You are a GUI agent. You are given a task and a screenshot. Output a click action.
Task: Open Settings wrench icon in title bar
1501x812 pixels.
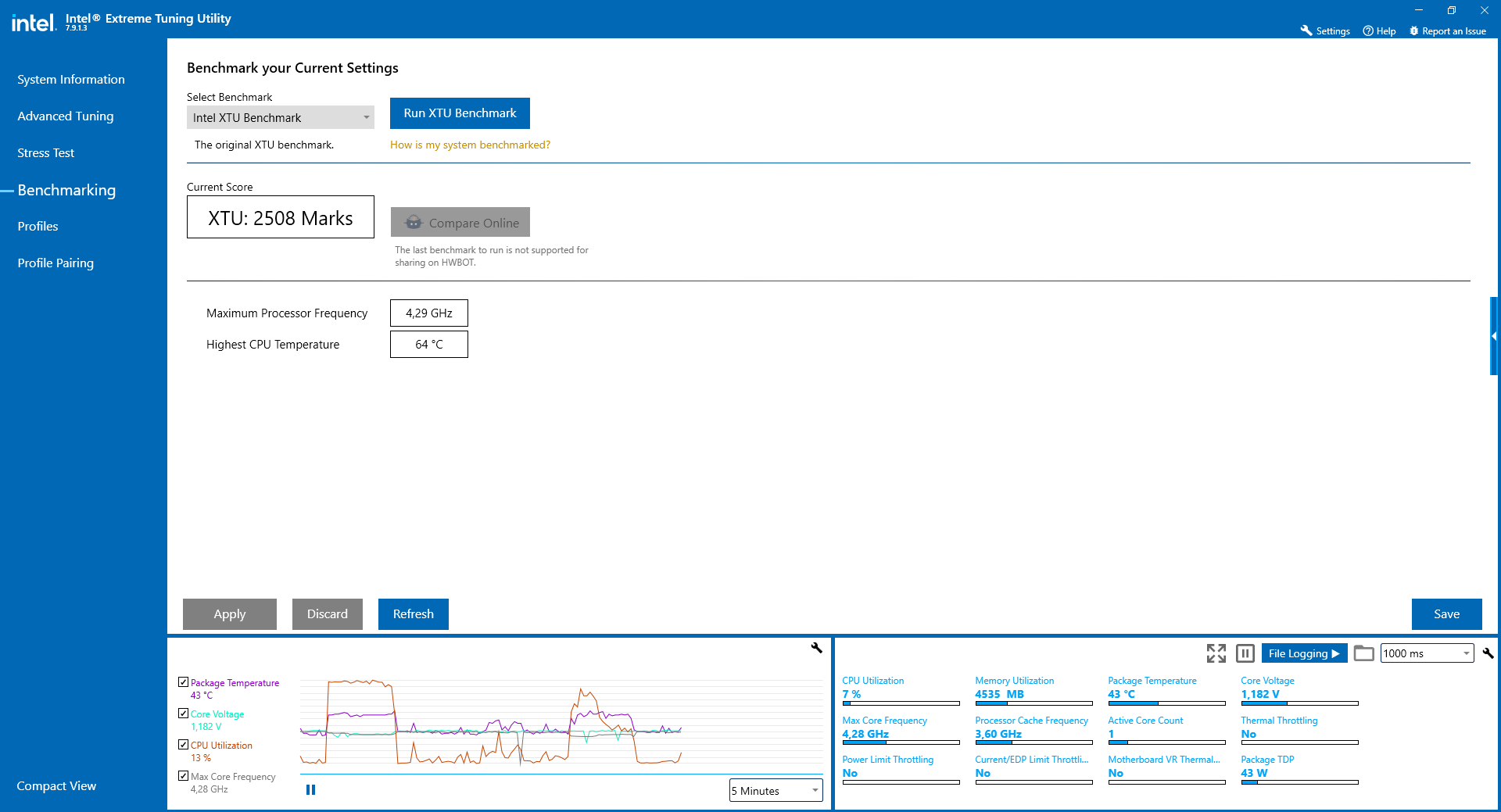pyautogui.click(x=1306, y=30)
